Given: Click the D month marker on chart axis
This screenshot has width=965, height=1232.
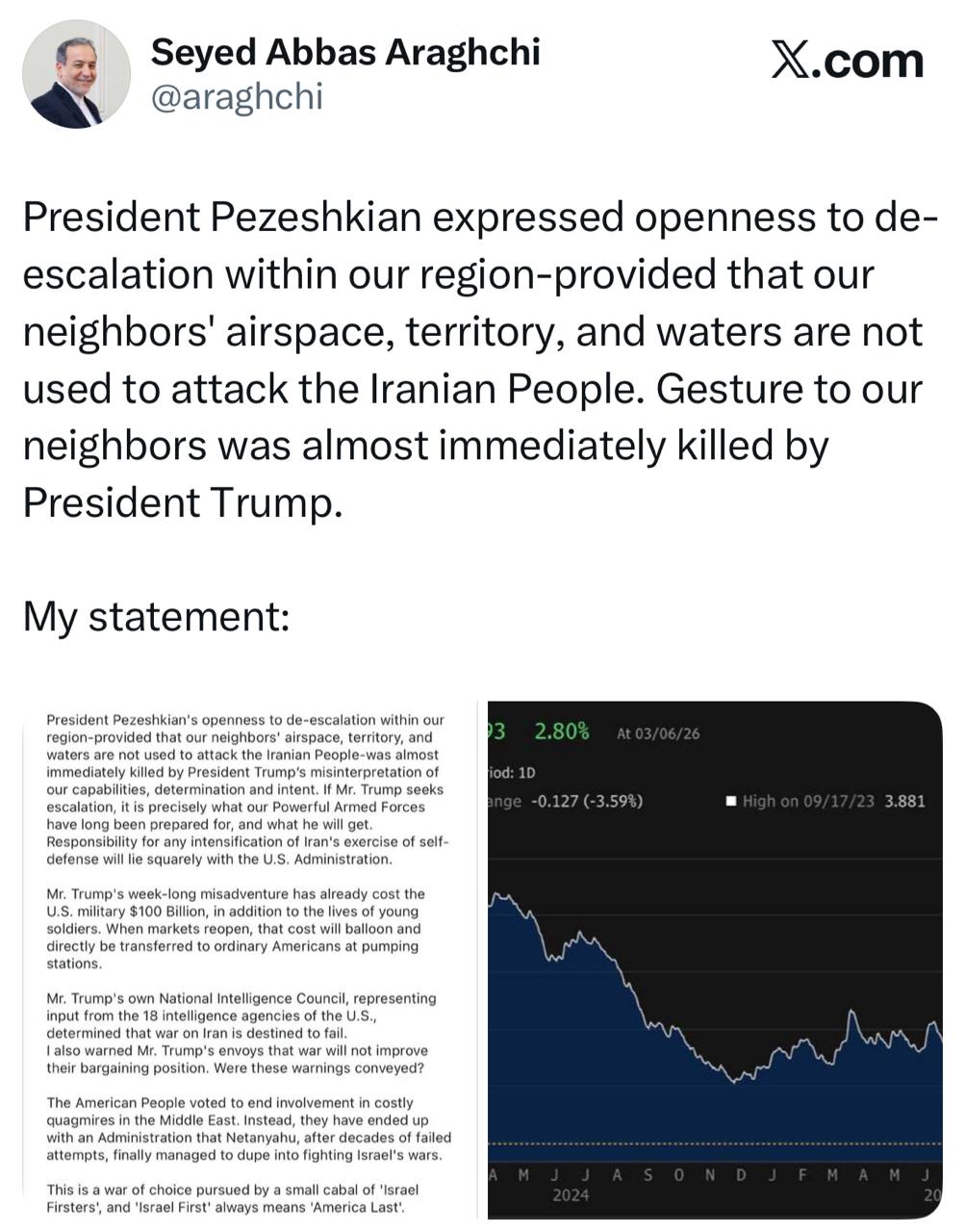Looking at the screenshot, I should (741, 1175).
